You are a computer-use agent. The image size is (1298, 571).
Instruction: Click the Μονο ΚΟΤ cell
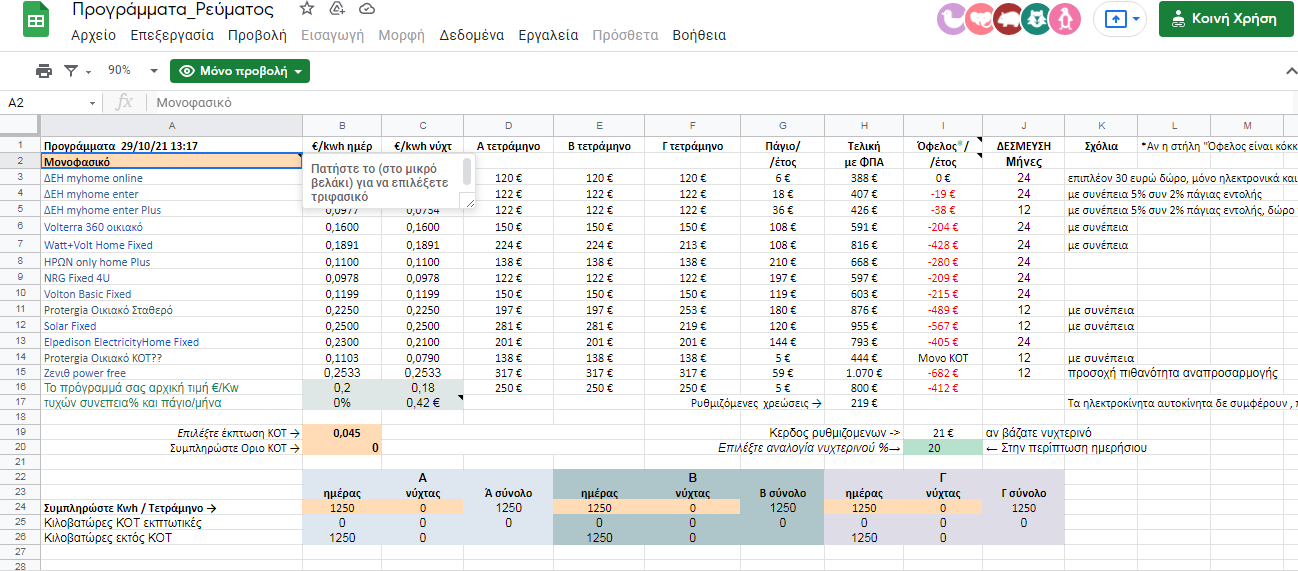tap(942, 357)
